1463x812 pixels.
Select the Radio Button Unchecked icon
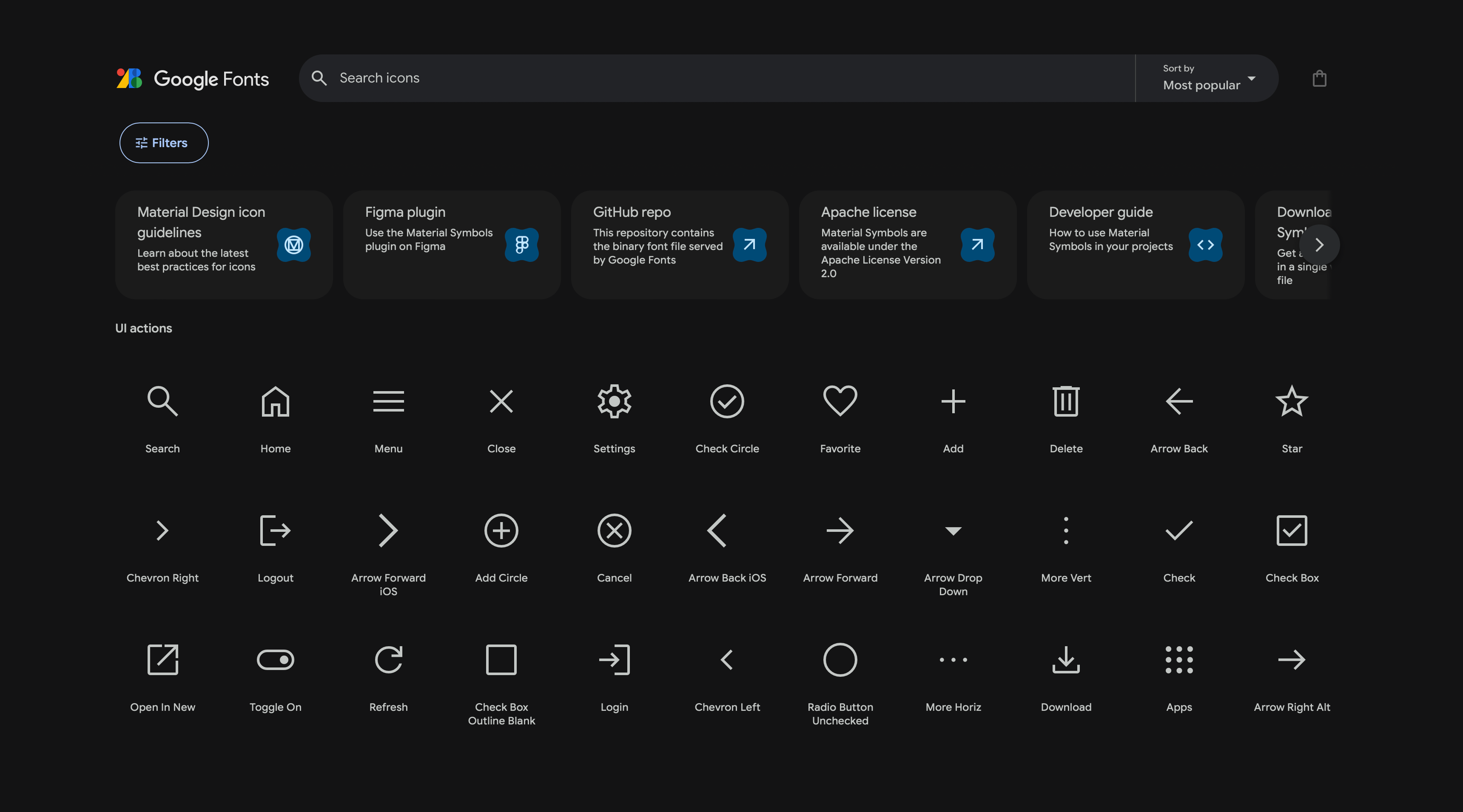[x=840, y=660]
